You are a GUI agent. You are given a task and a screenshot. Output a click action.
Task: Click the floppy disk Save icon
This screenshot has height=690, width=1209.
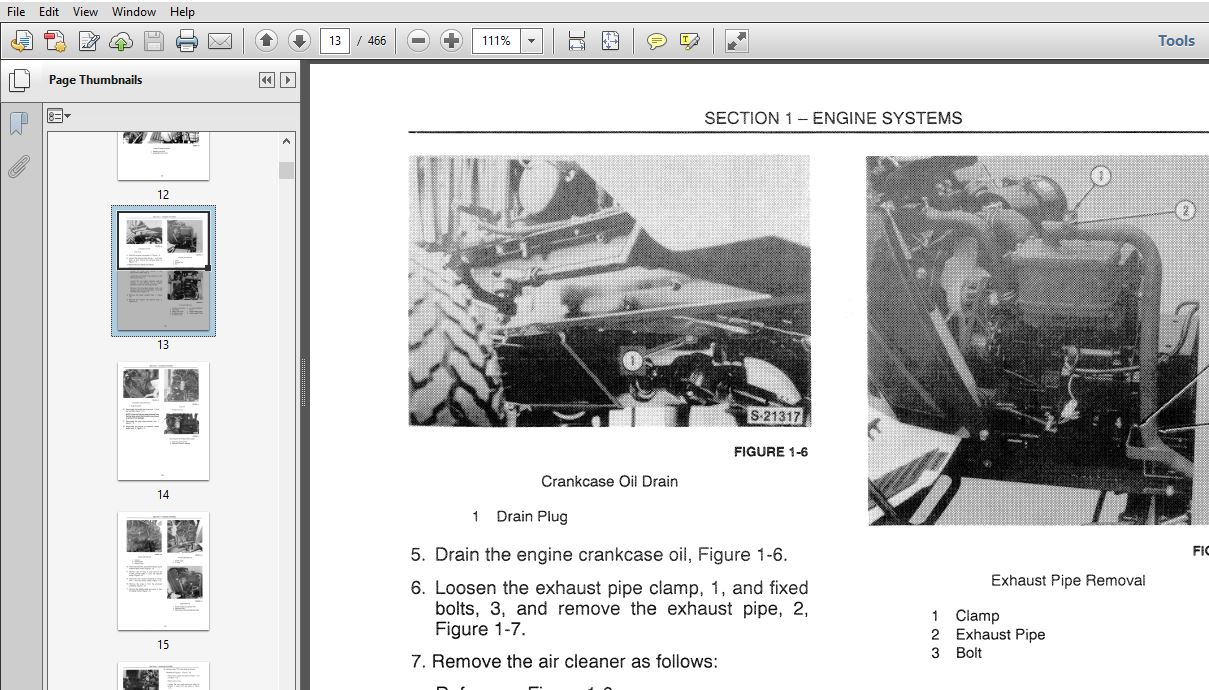pyautogui.click(x=154, y=41)
